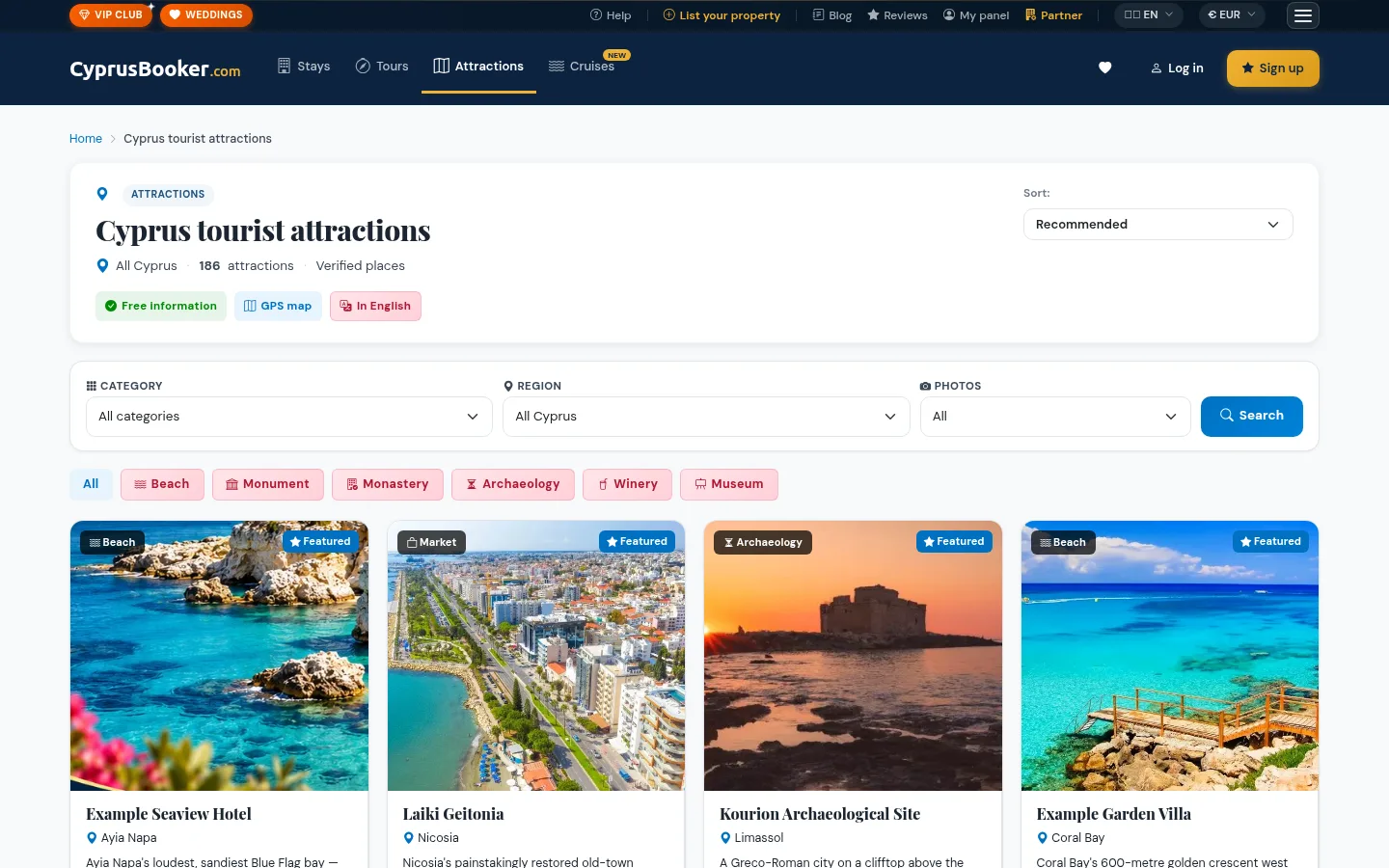Open the VIP CLUB badge
The height and width of the screenshot is (868, 1389).
(111, 15)
